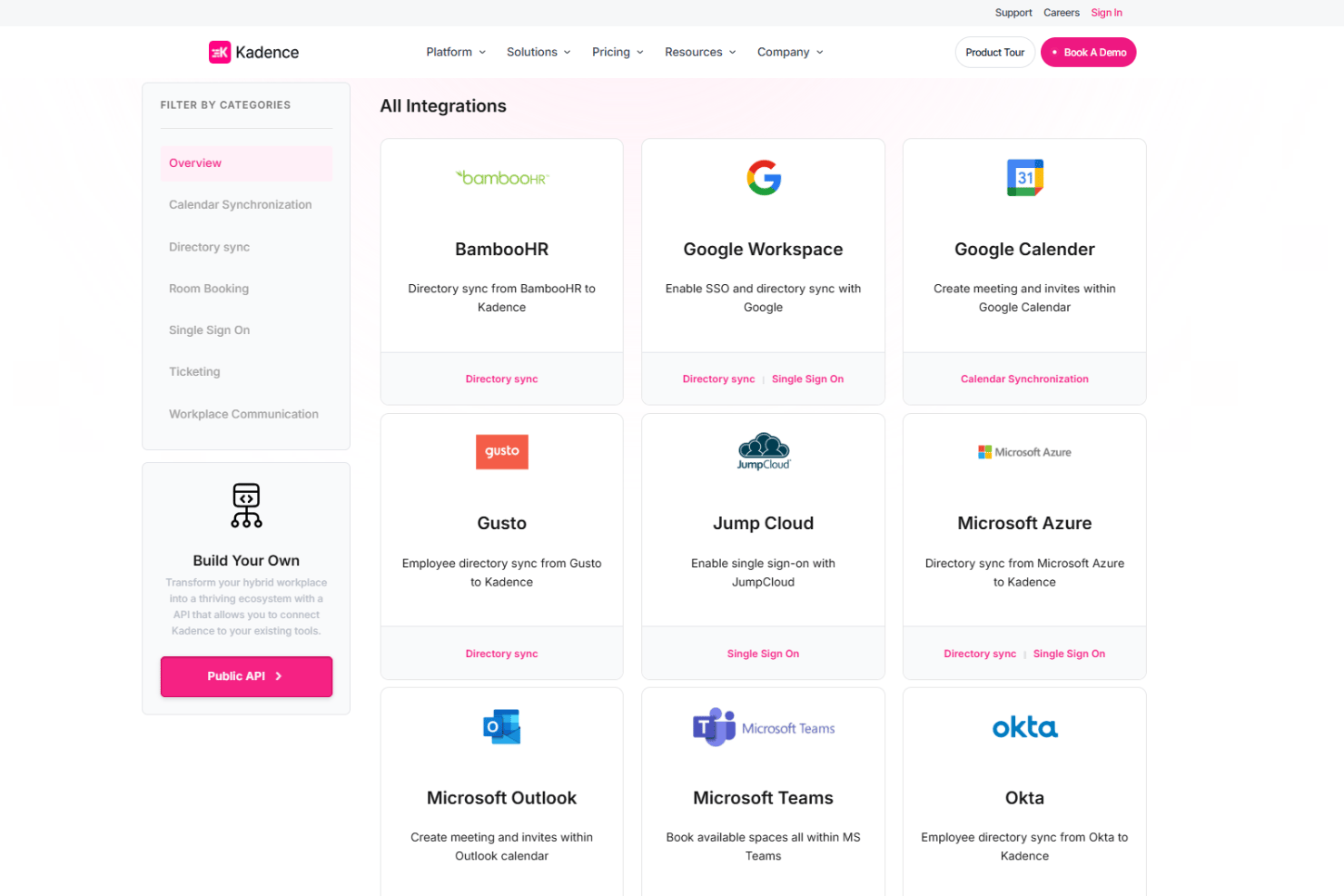
Task: Expand the Platform menu
Action: tap(456, 52)
